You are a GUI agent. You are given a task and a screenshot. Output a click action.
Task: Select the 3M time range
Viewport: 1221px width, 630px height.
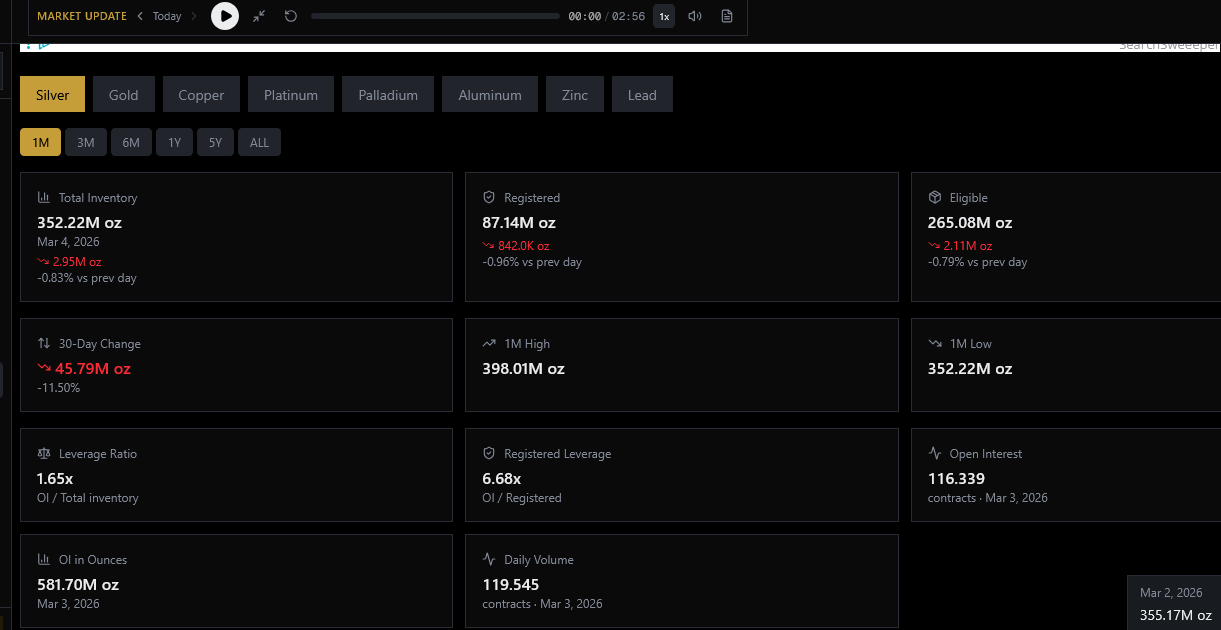[85, 142]
